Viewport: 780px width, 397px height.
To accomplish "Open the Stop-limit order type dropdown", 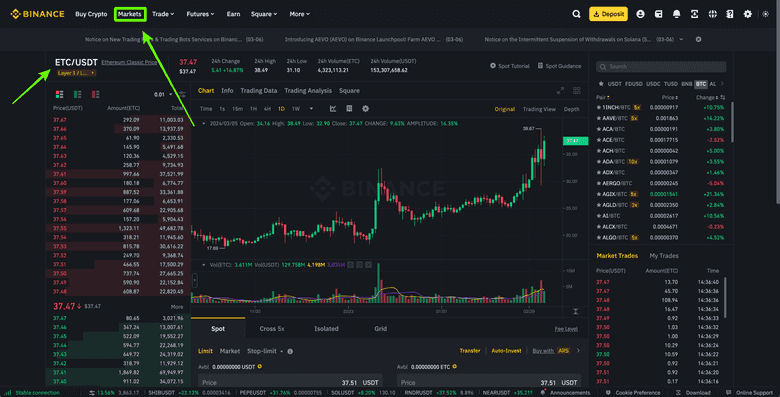I will (265, 351).
